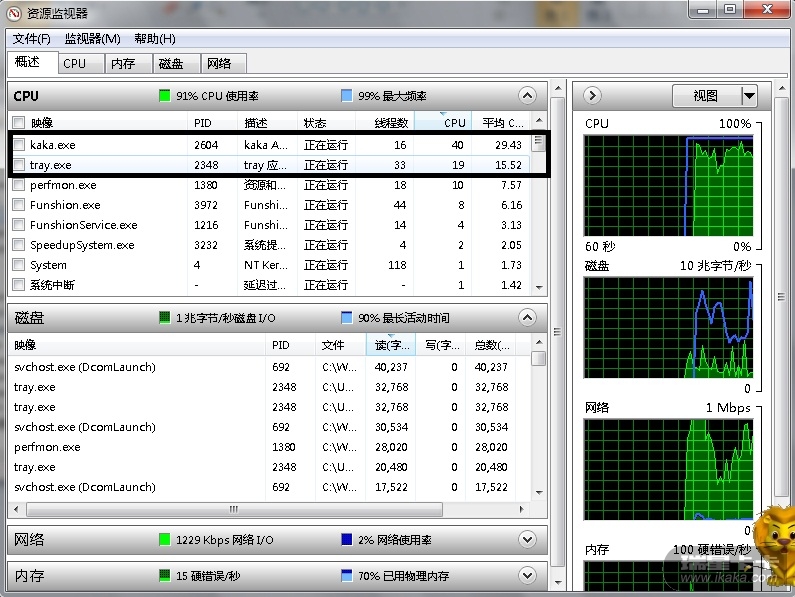Viewport: 795px width, 597px height.
Task: Sort CPU table by 线程数 column header
Action: click(x=385, y=122)
